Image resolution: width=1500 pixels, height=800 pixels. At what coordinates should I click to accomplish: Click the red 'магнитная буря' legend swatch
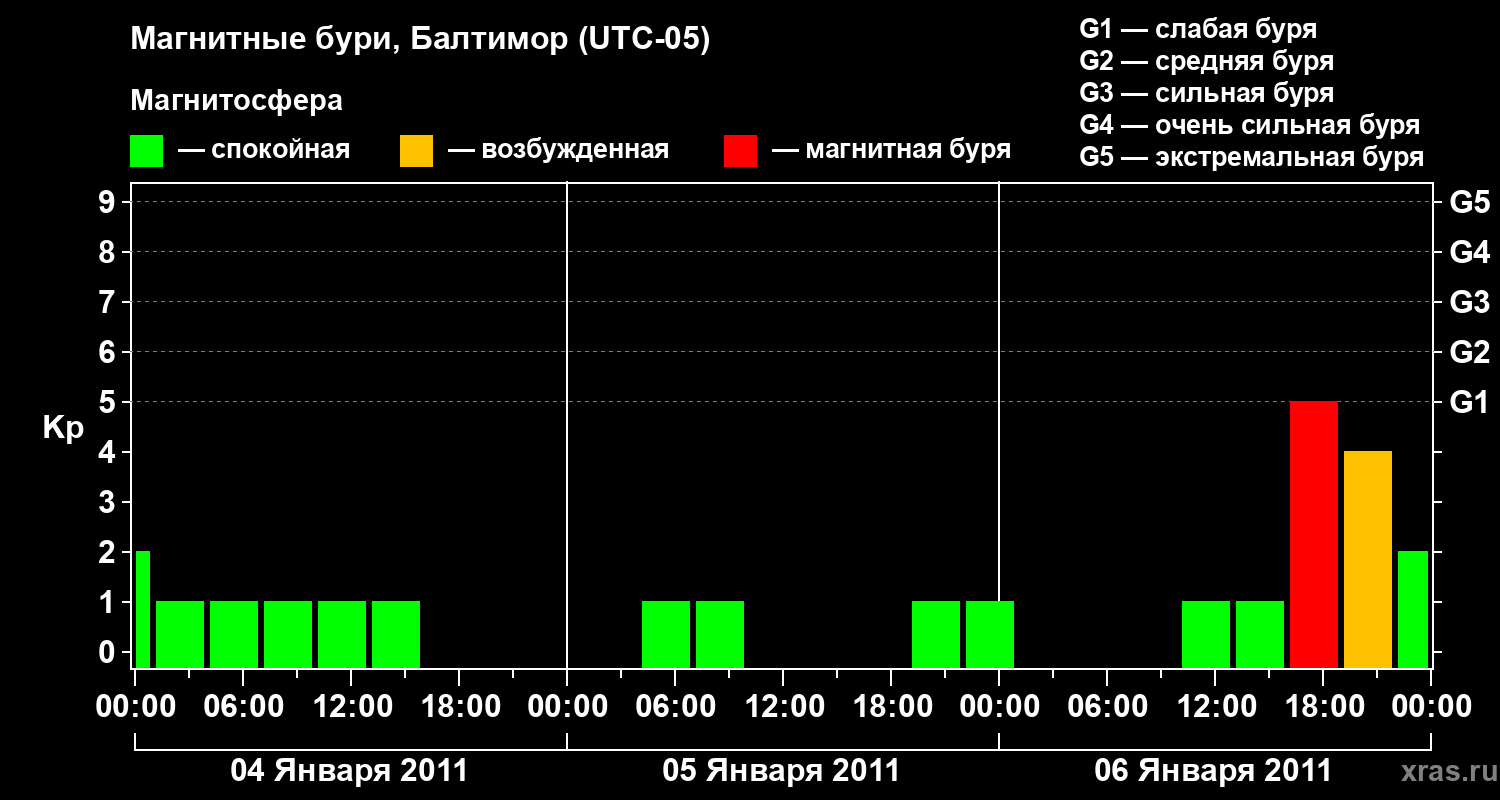click(740, 151)
